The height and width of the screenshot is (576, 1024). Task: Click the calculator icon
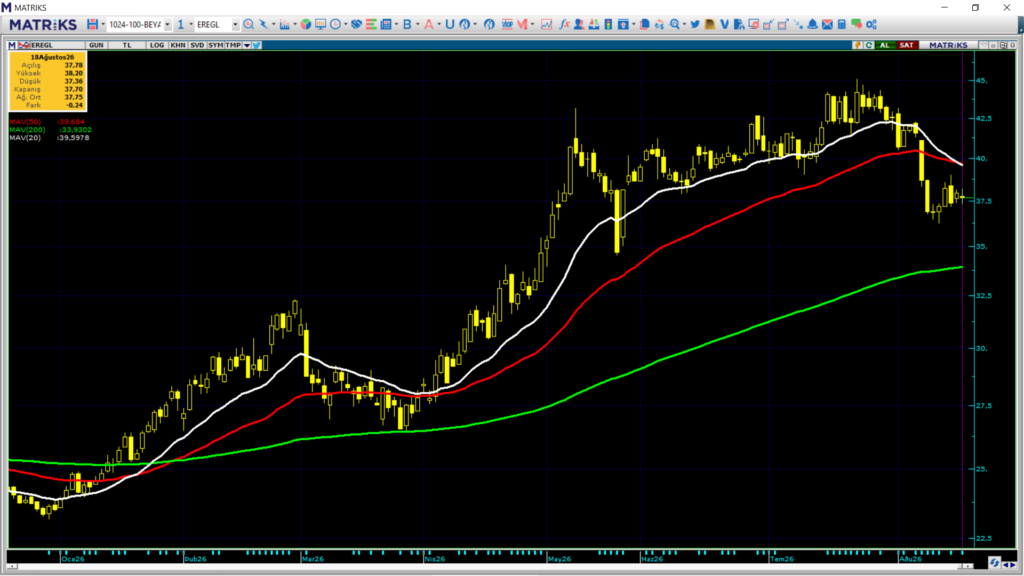click(842, 24)
